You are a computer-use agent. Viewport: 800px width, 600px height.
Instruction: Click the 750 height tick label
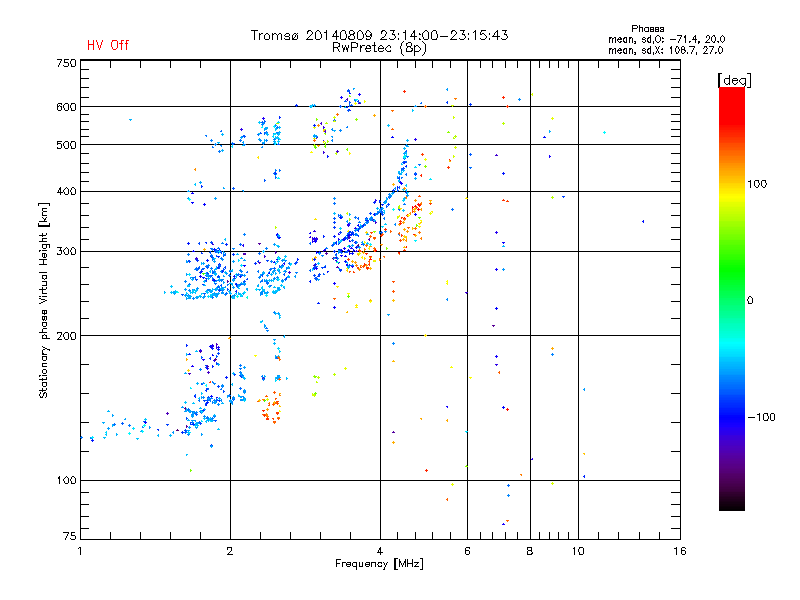pyautogui.click(x=66, y=63)
